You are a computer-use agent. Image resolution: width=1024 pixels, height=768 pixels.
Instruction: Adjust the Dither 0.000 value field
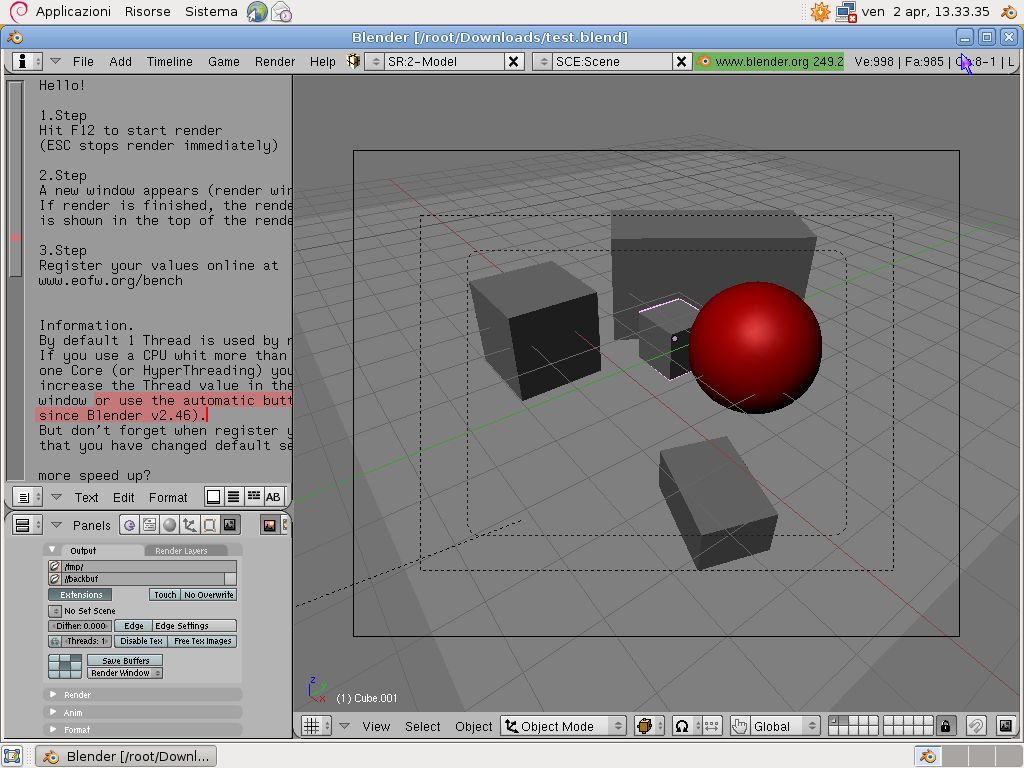pos(80,626)
